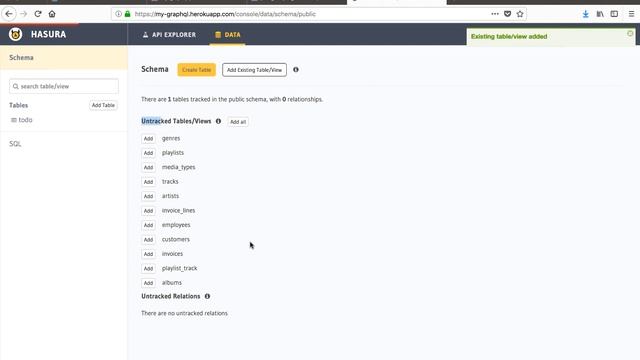Click the 'invoice_lines' table name
This screenshot has width=640, height=360.
point(178,210)
